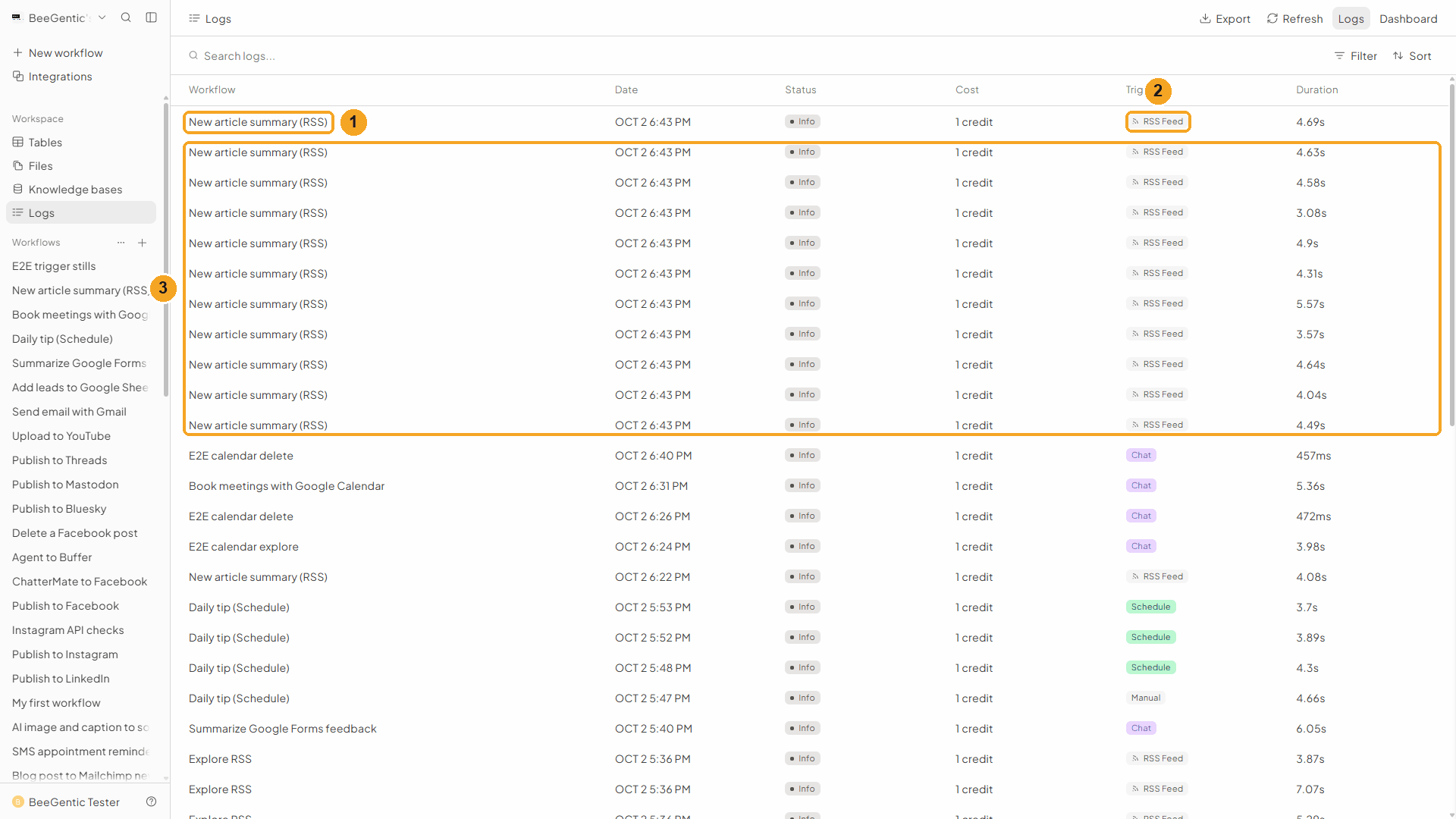The image size is (1456, 819).
Task: Open Integrations page
Action: (x=52, y=77)
